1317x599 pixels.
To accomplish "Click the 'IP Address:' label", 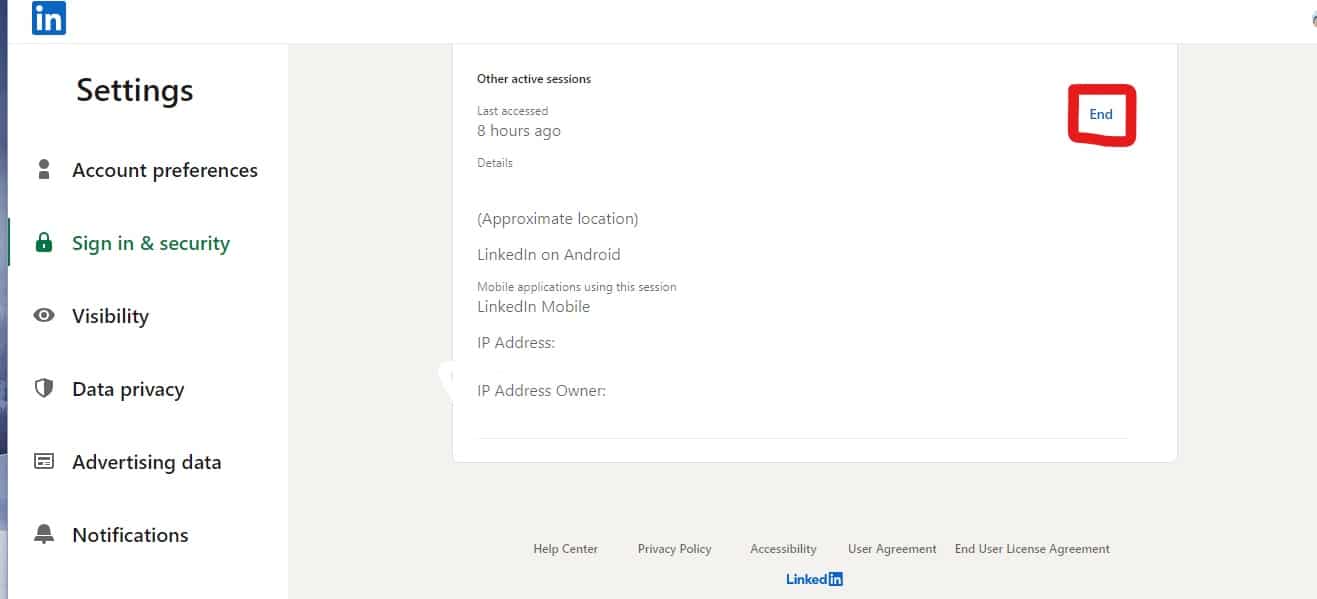I will [x=516, y=343].
